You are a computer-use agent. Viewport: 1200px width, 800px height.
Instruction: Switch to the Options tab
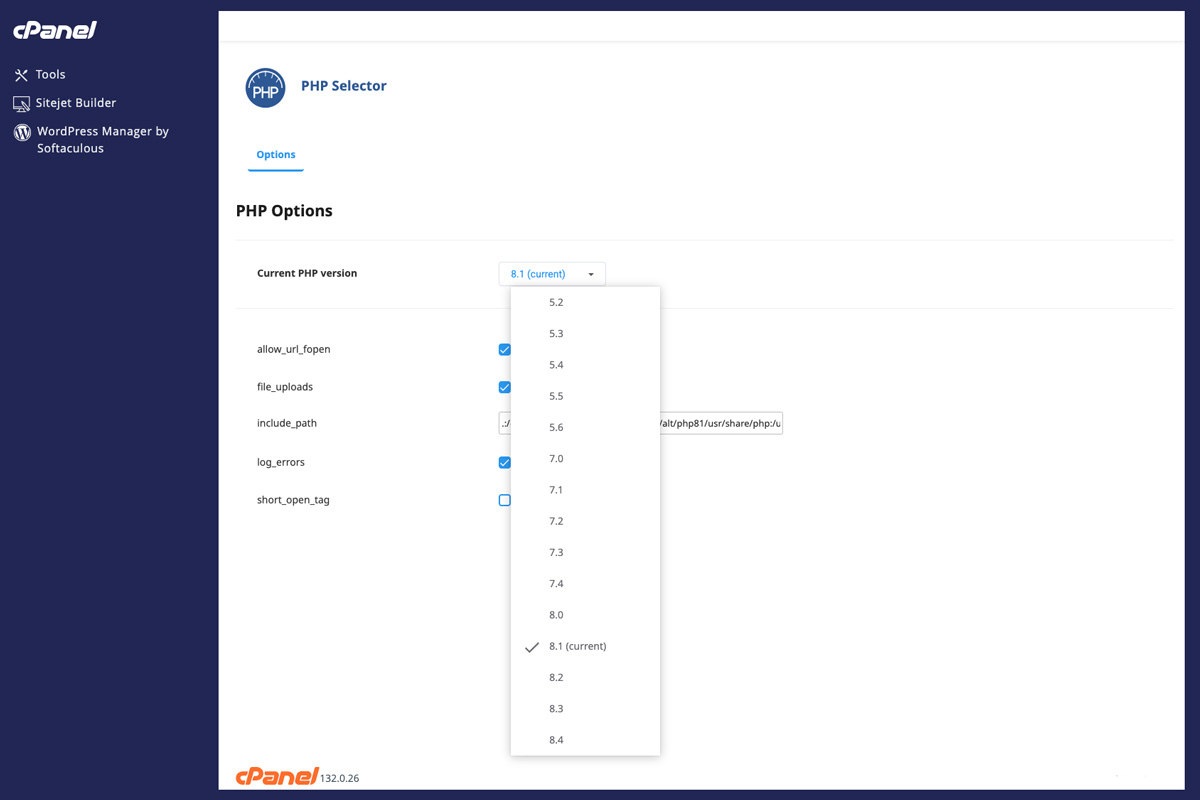[276, 155]
